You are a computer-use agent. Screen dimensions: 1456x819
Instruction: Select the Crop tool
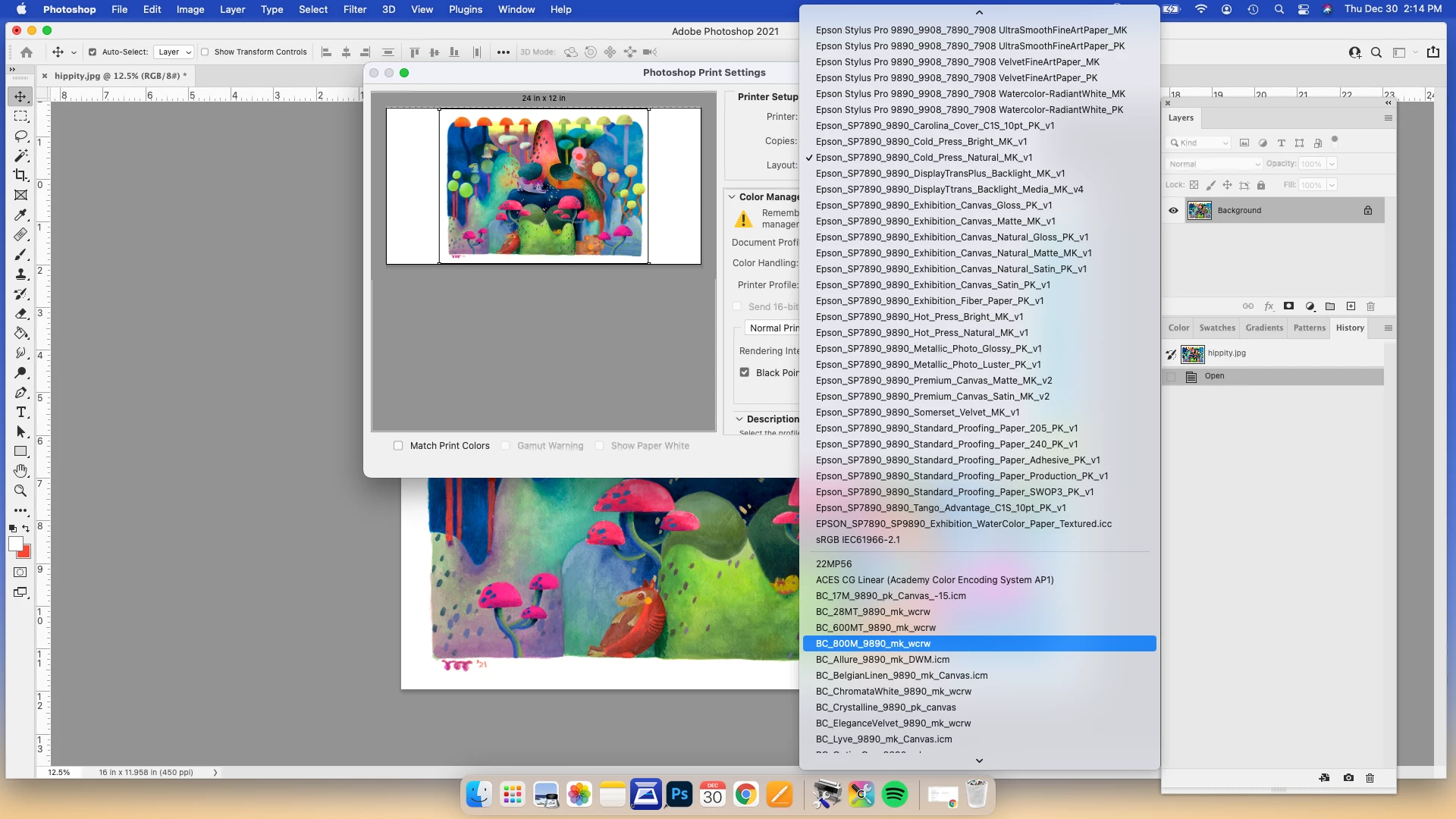[x=20, y=175]
